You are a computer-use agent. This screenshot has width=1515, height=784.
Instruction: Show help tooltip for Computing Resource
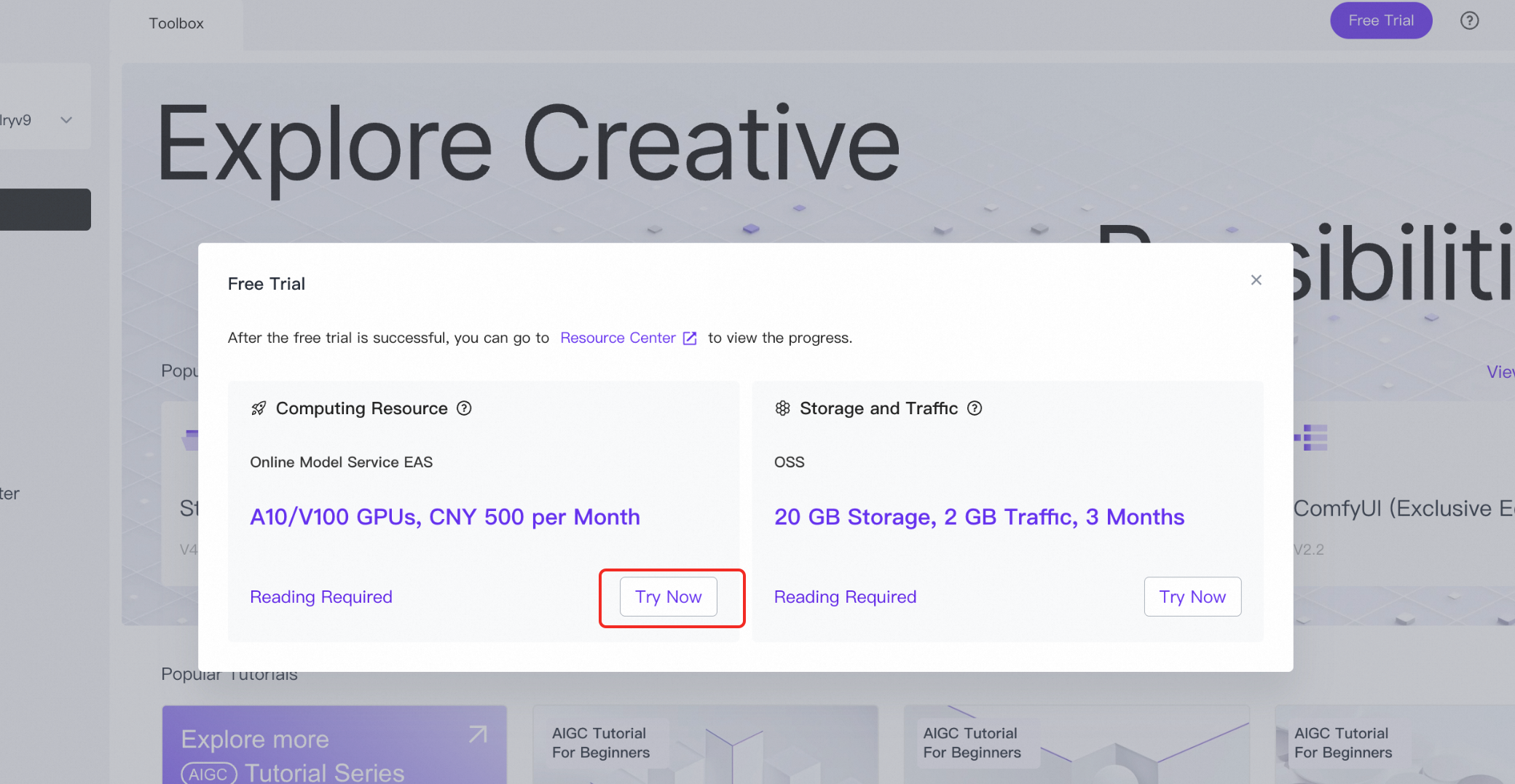tap(464, 408)
